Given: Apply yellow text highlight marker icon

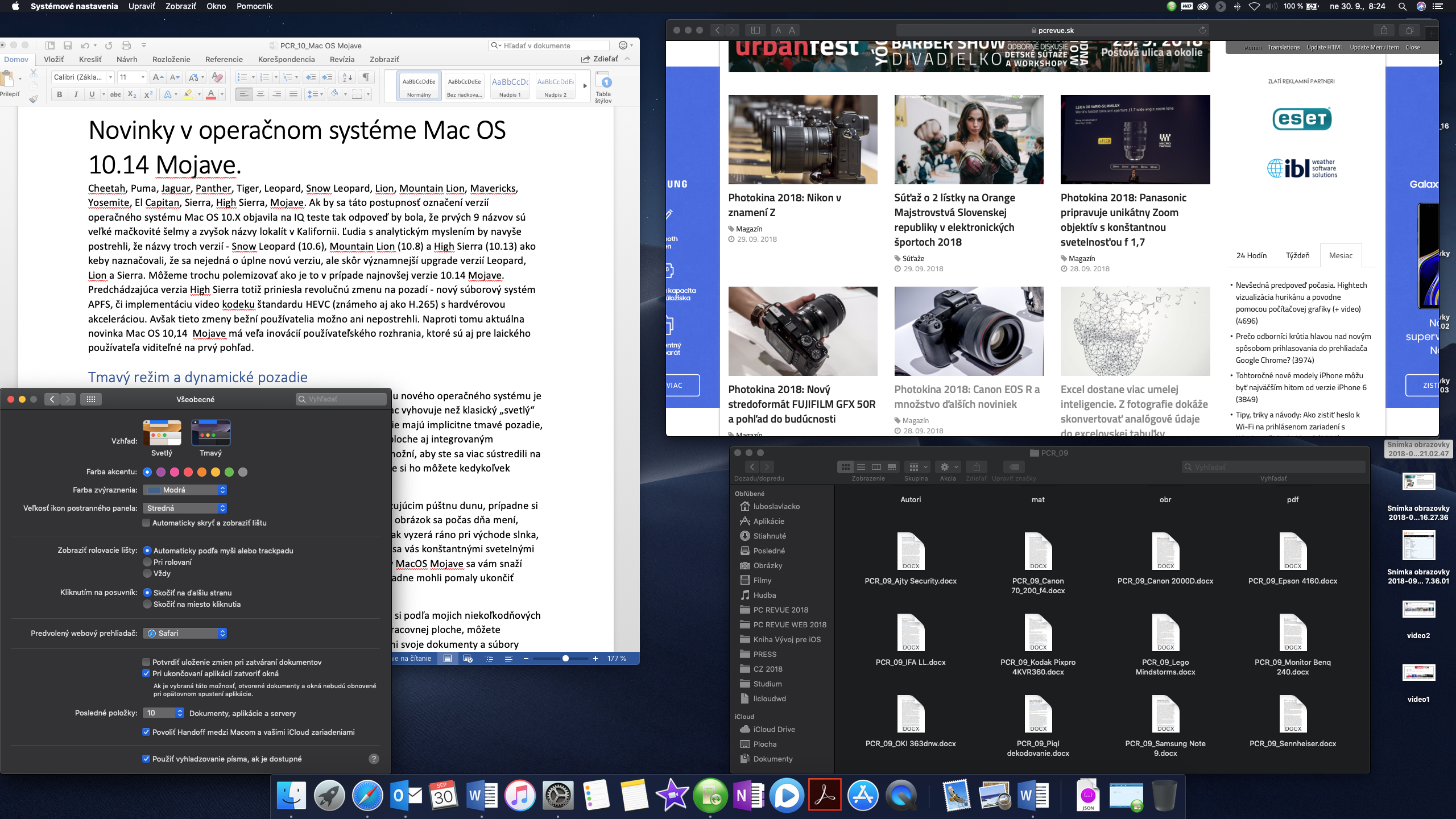Looking at the screenshot, I should click(188, 94).
